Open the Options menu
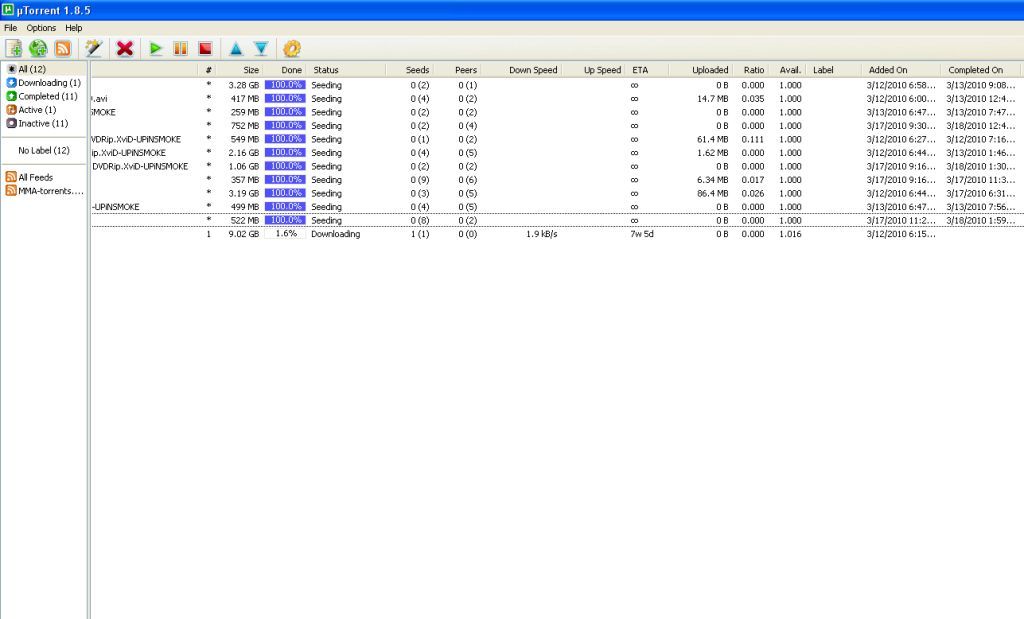The width and height of the screenshot is (1024, 619). [41, 28]
